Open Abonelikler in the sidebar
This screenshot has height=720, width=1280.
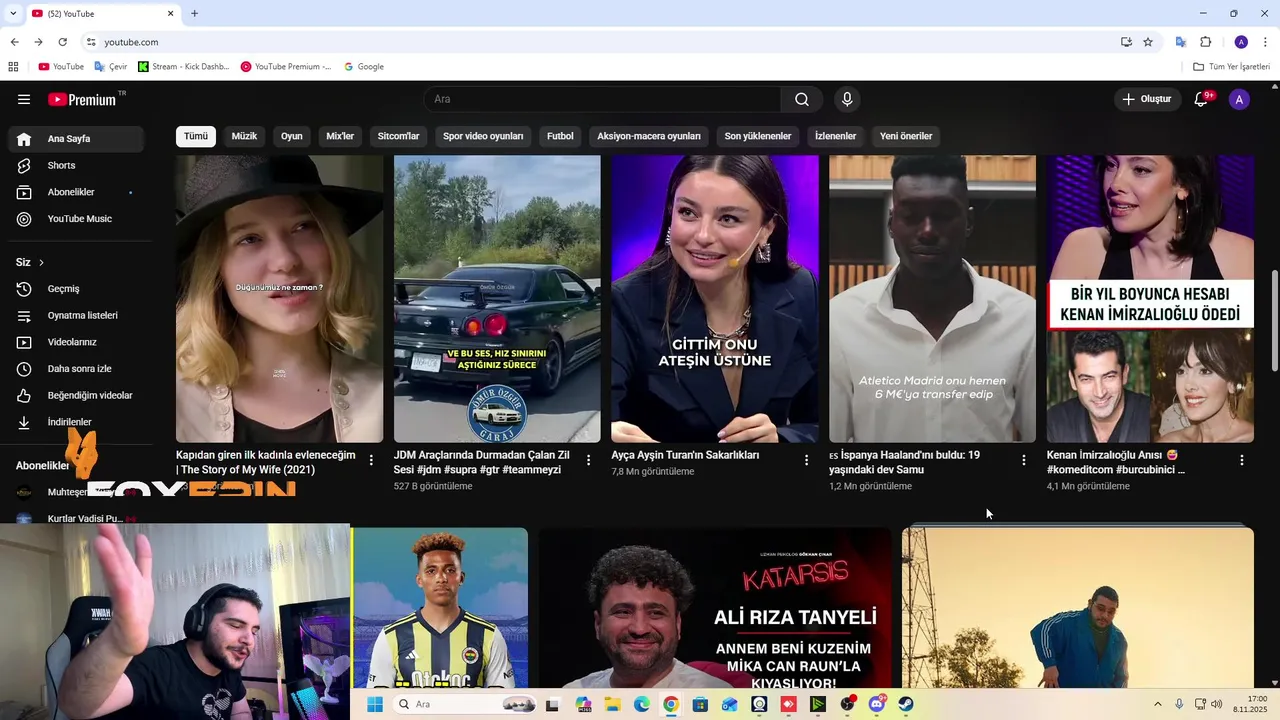(76, 192)
